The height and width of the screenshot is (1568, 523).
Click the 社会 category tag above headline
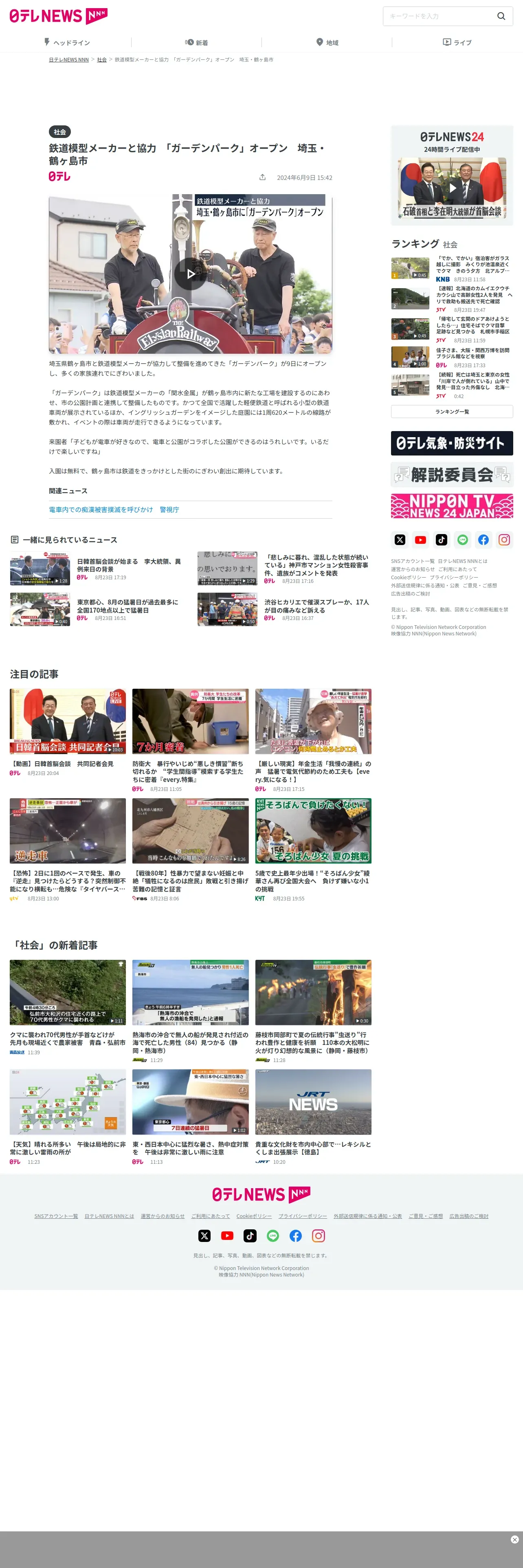click(x=59, y=132)
